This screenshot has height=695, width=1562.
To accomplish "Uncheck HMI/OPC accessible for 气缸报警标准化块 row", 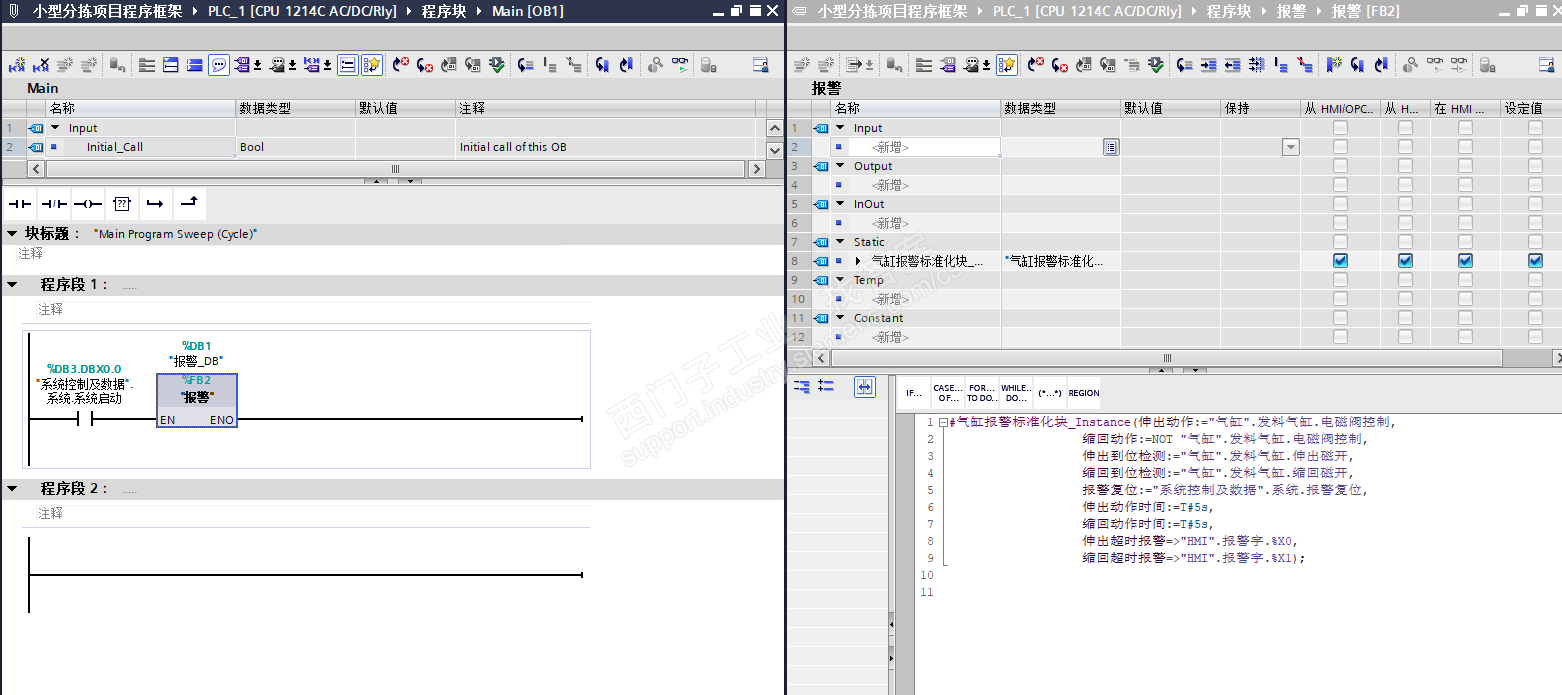I will (1340, 261).
